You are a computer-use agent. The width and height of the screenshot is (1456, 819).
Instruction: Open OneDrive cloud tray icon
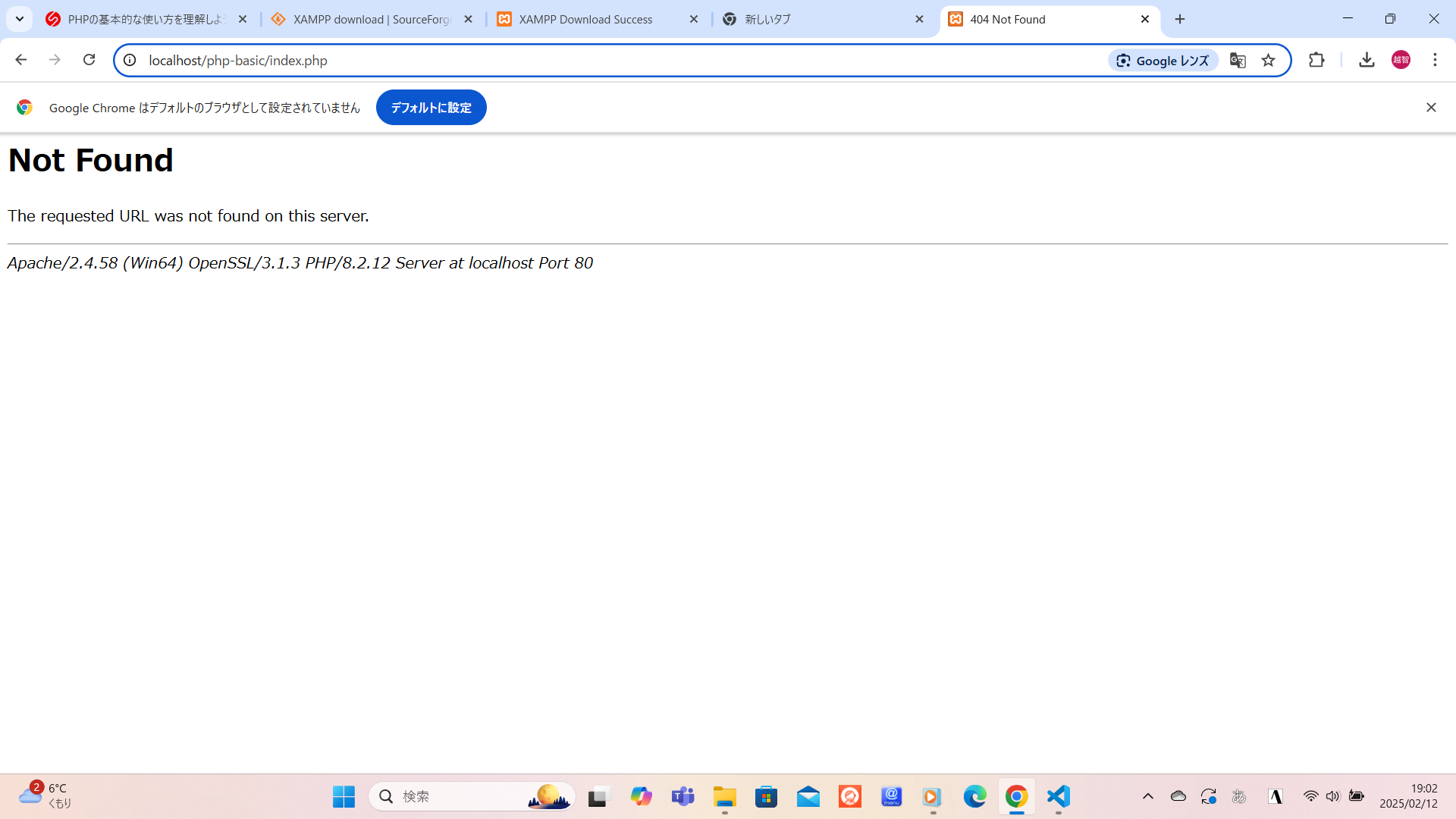coord(1178,796)
